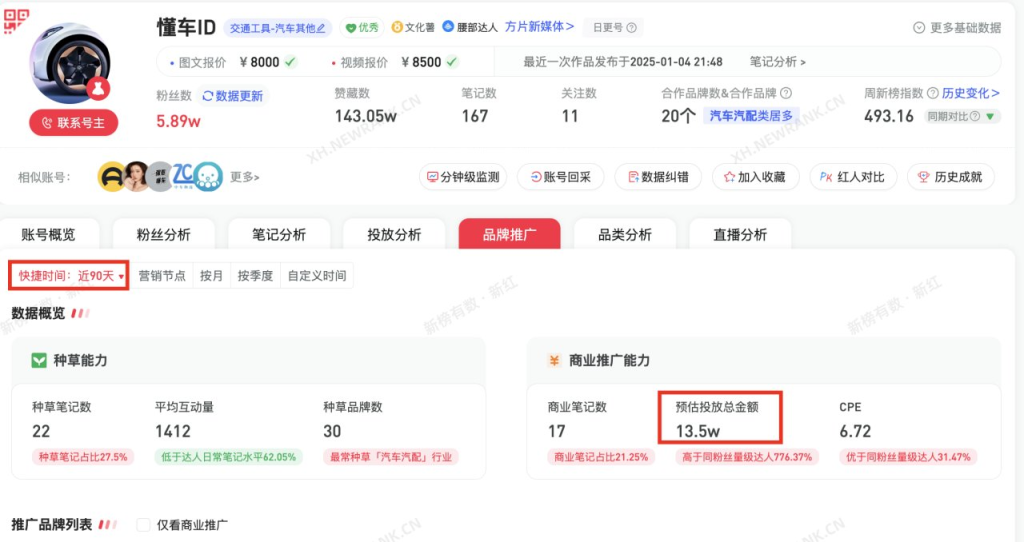
Task: Click the CPE value 6.72
Action: tap(856, 431)
